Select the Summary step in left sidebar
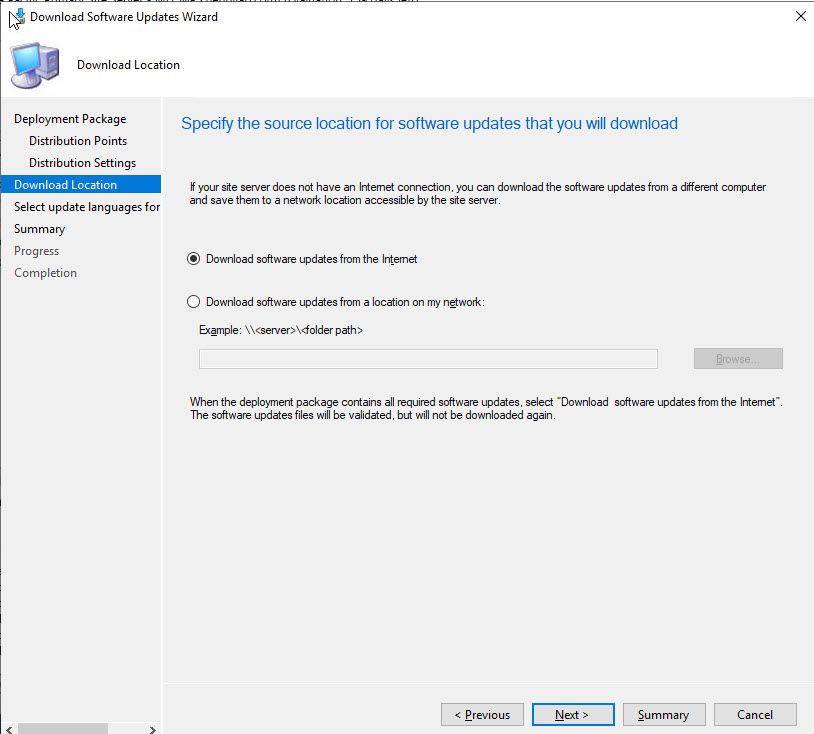 (x=39, y=229)
